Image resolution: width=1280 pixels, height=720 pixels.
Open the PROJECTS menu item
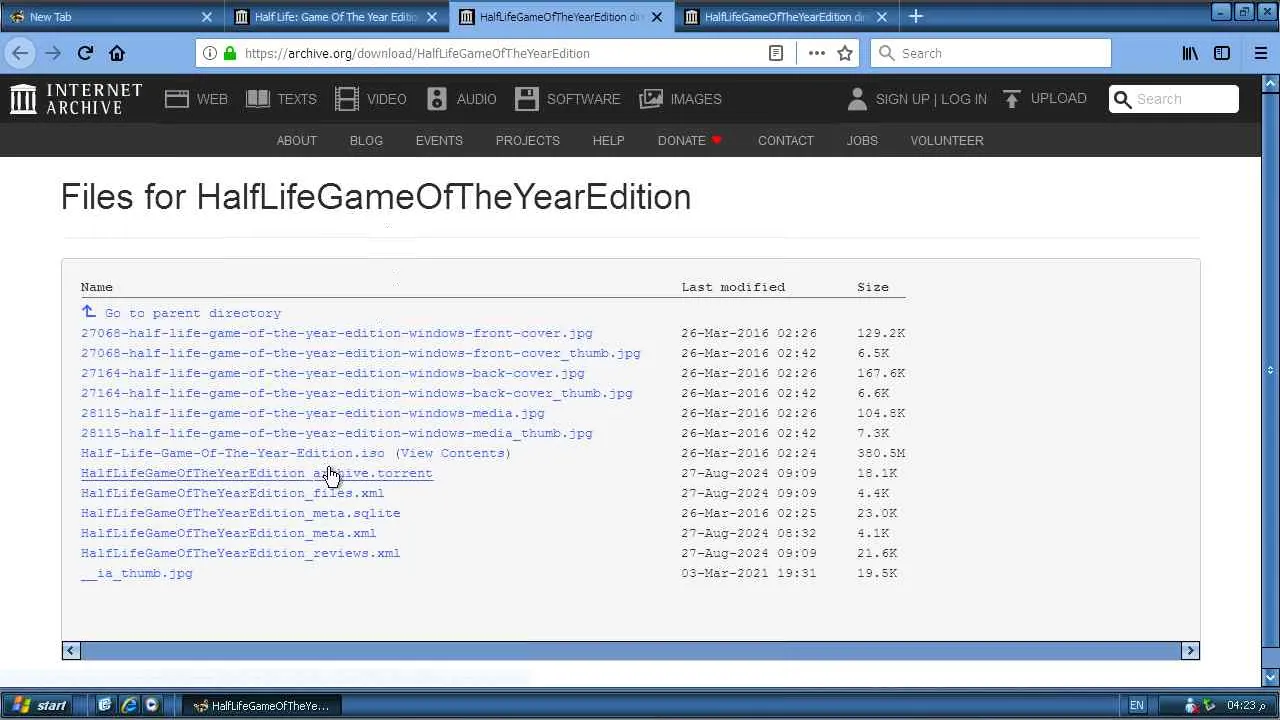coord(527,141)
